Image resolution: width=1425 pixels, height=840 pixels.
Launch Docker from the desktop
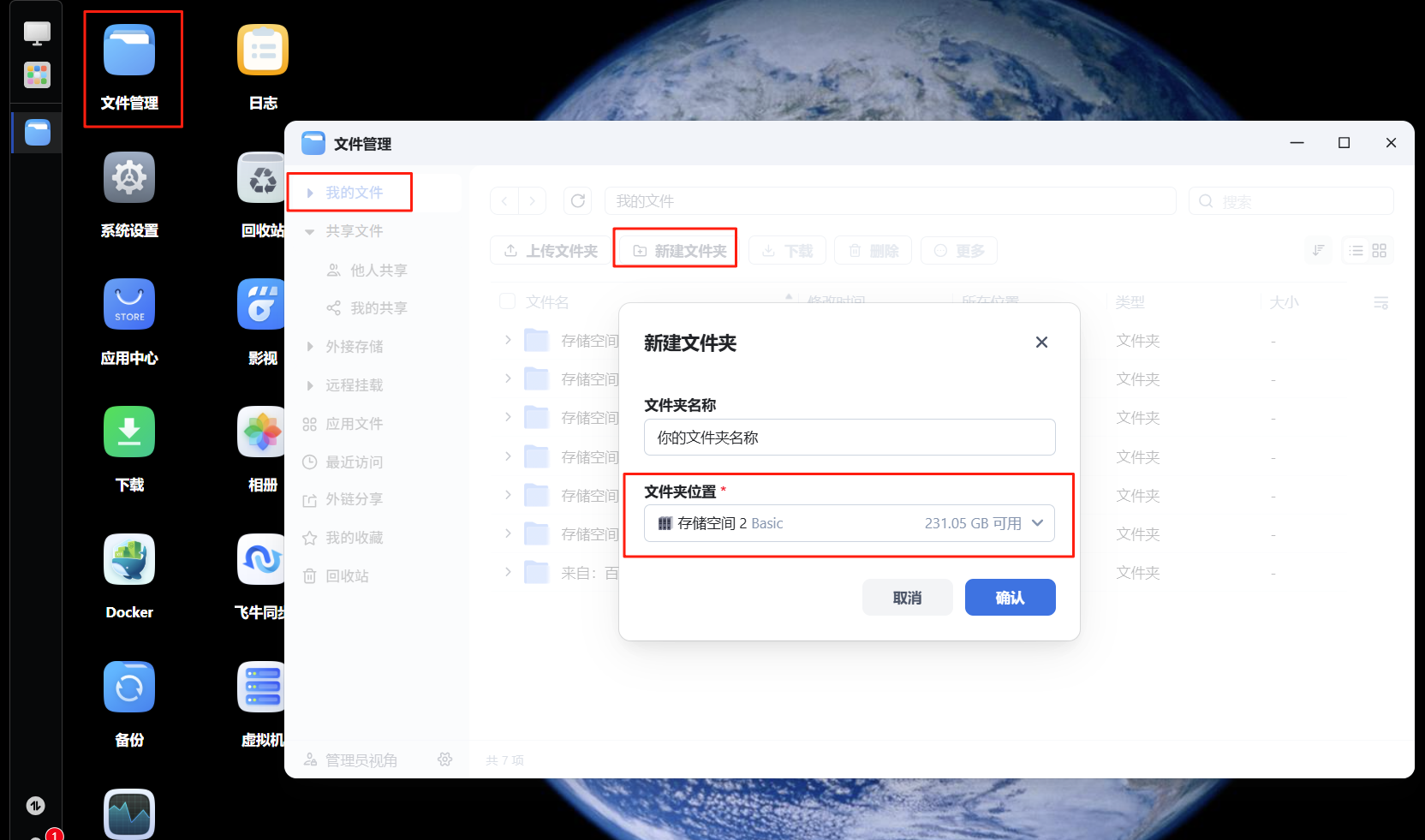click(x=129, y=576)
